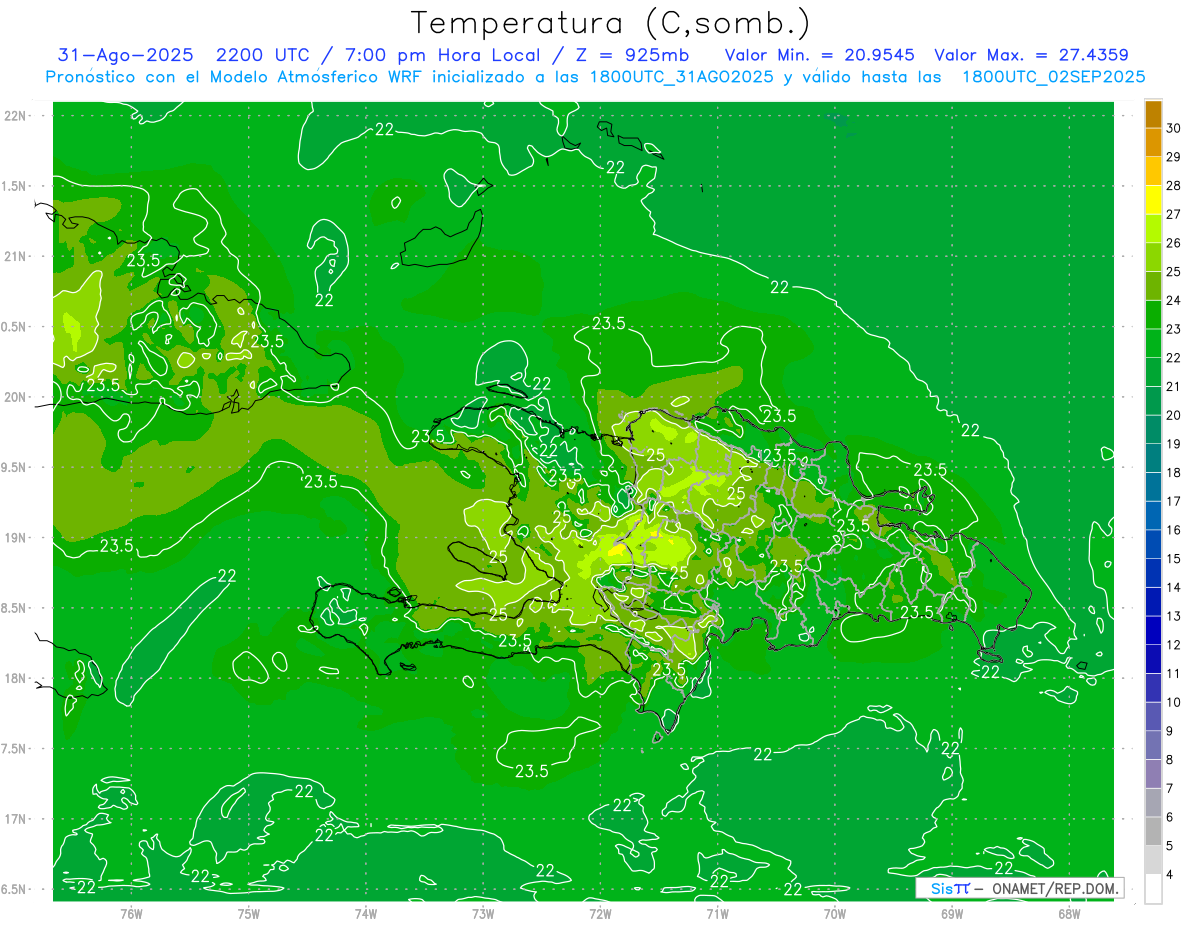Viewport: 1200px width, 927px height.
Task: Click the "71W" longitude axis label
Action: (x=717, y=914)
